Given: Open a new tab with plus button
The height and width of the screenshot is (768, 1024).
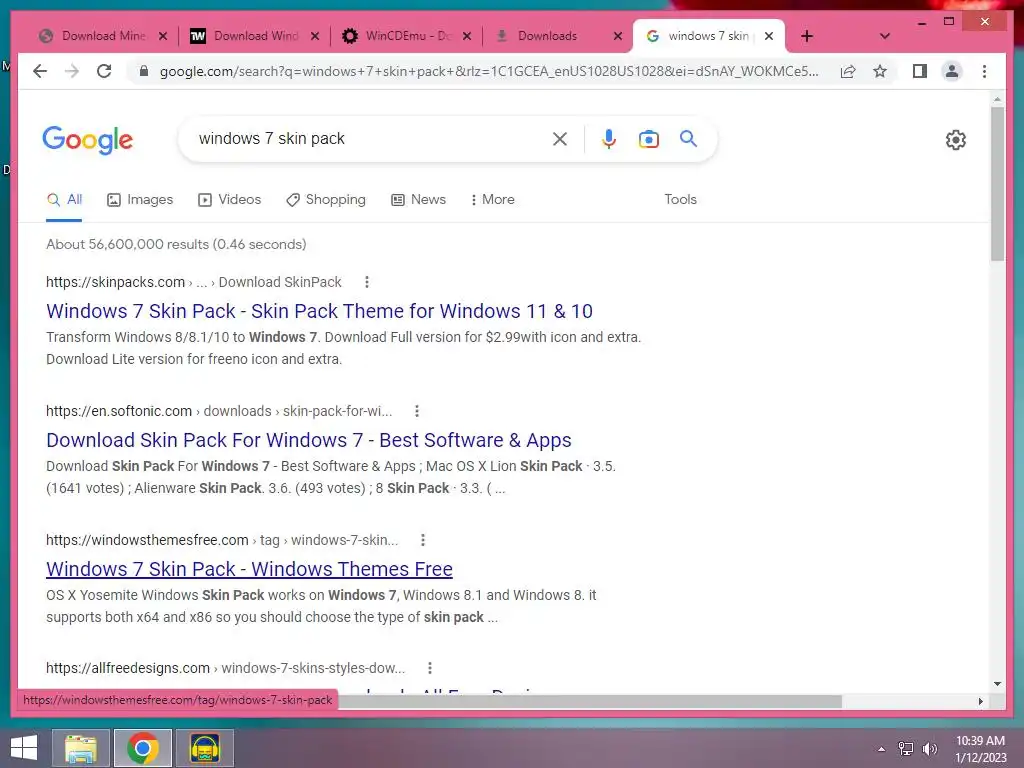Looking at the screenshot, I should coord(807,36).
